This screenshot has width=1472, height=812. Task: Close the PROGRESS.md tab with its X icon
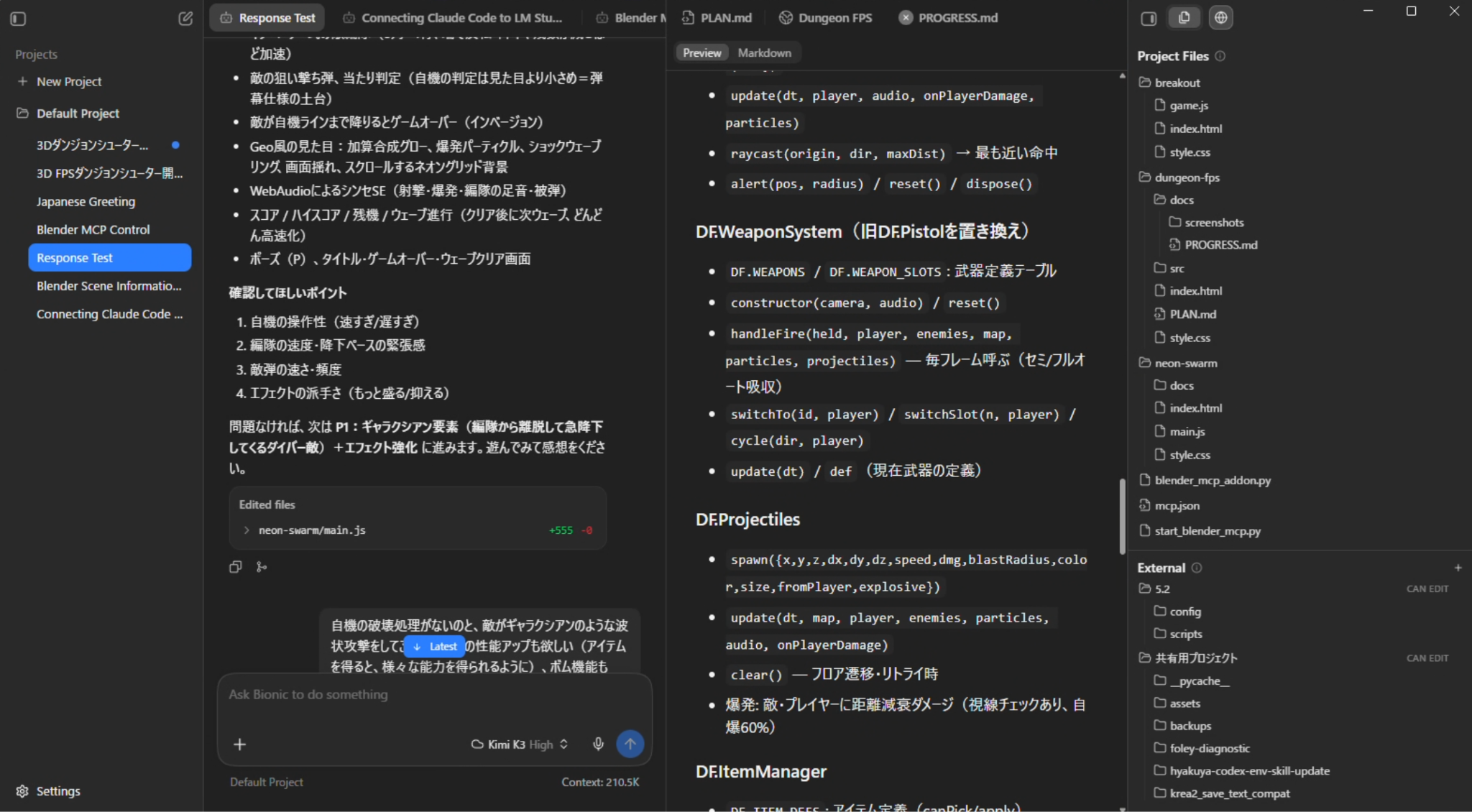(906, 18)
